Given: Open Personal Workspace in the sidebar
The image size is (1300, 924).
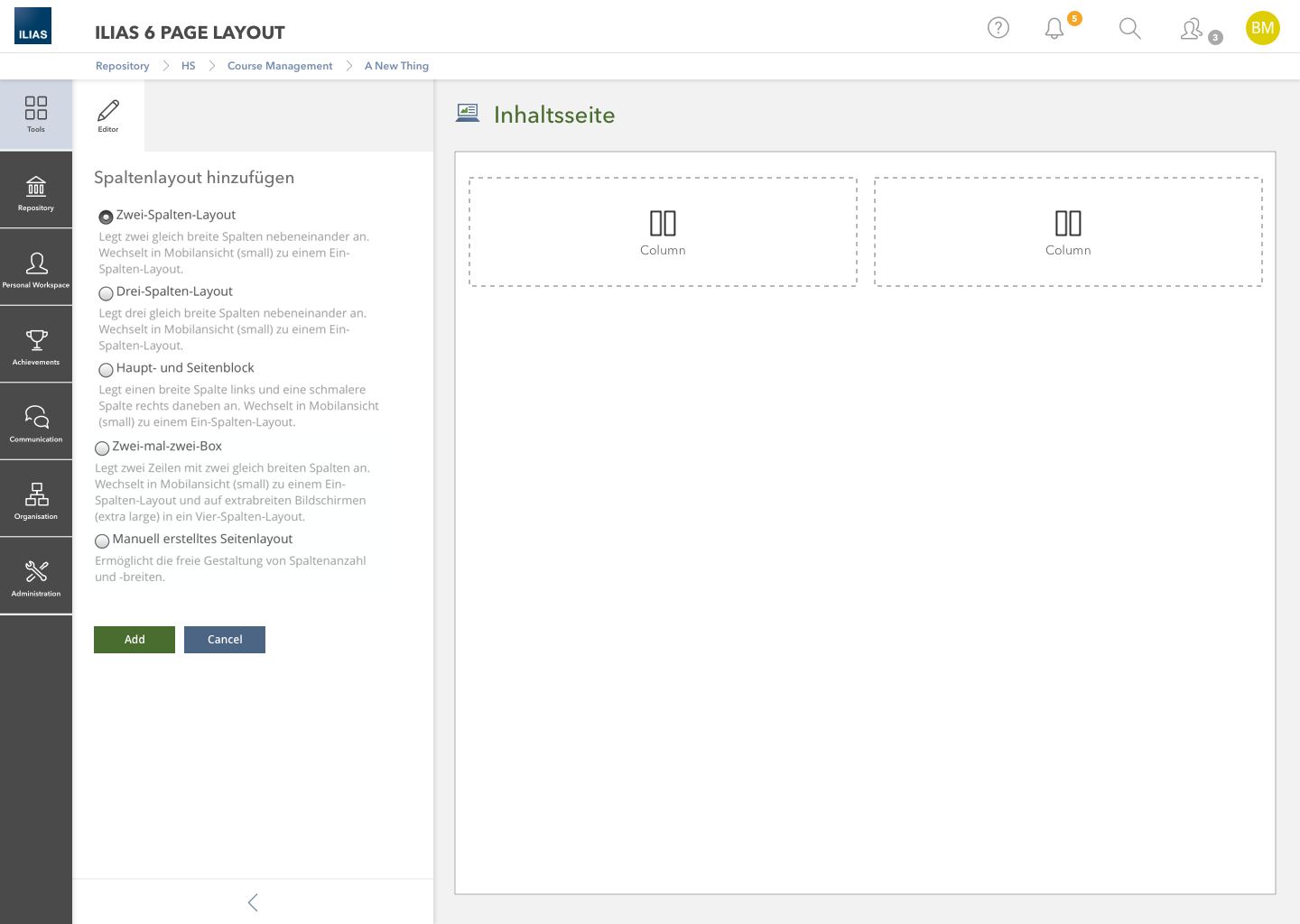Looking at the screenshot, I should 36,268.
